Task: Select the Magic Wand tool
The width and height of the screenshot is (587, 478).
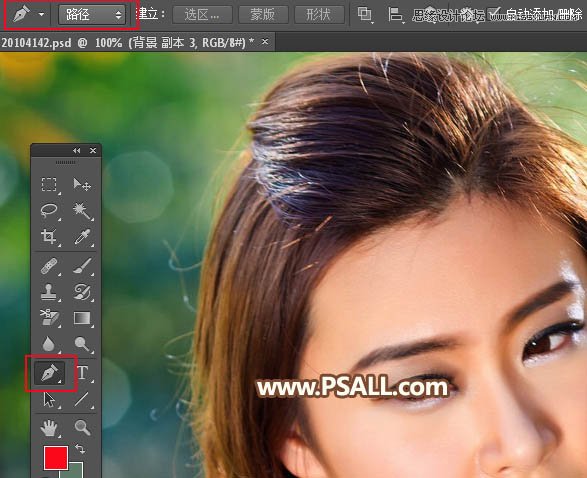Action: pos(82,210)
